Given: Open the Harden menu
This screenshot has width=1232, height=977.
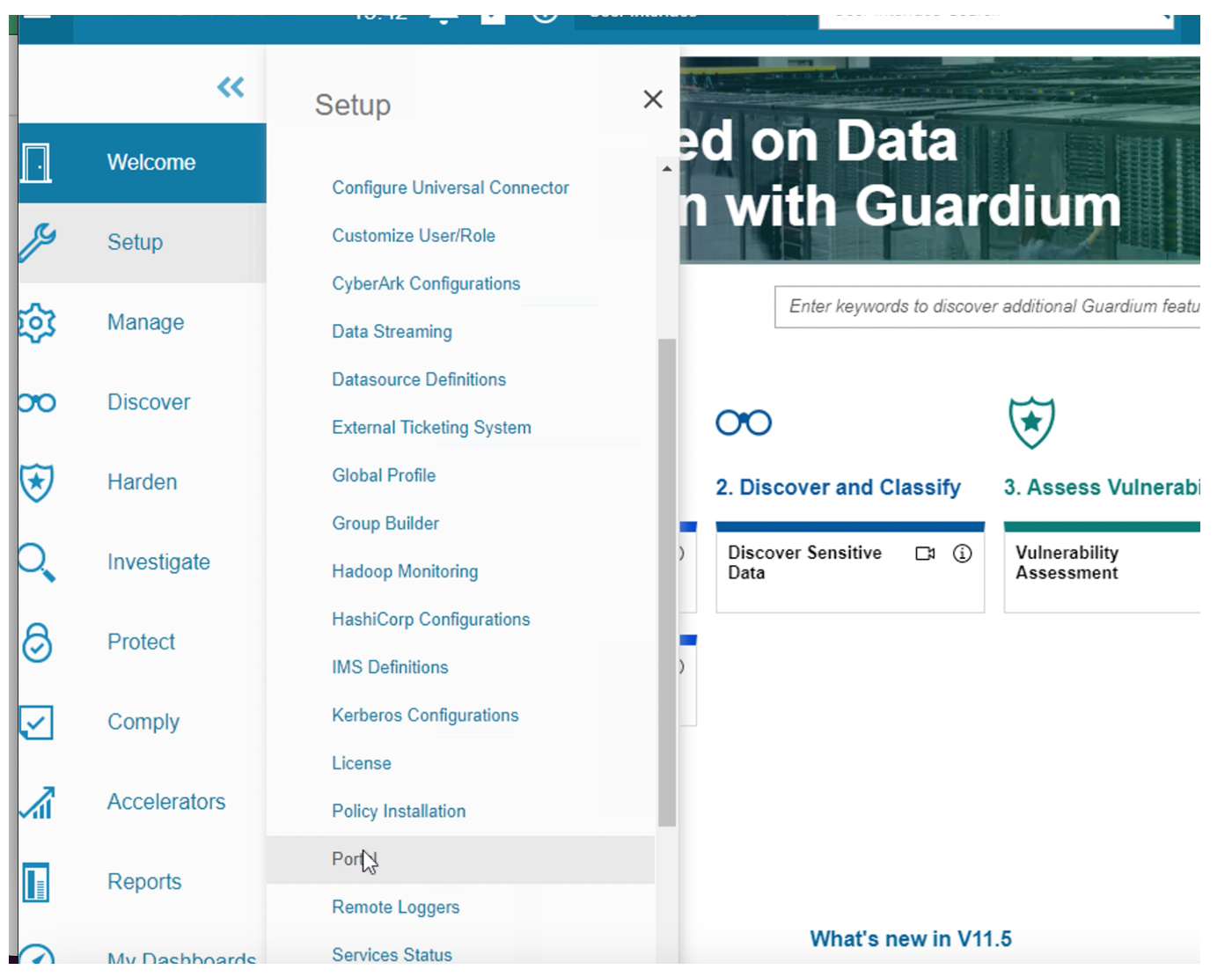Looking at the screenshot, I should pyautogui.click(x=143, y=483).
